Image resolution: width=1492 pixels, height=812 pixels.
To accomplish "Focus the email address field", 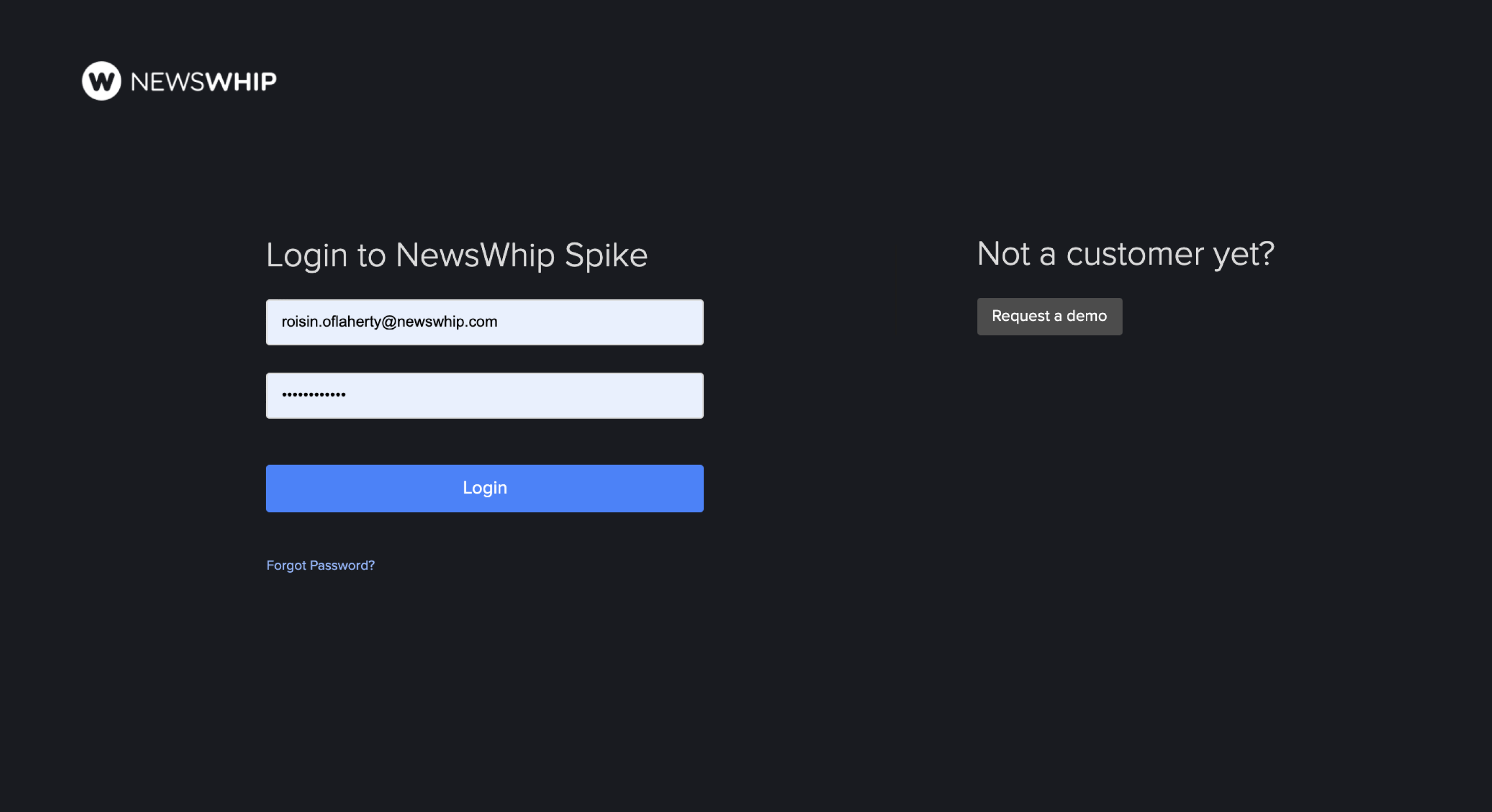I will pyautogui.click(x=485, y=322).
